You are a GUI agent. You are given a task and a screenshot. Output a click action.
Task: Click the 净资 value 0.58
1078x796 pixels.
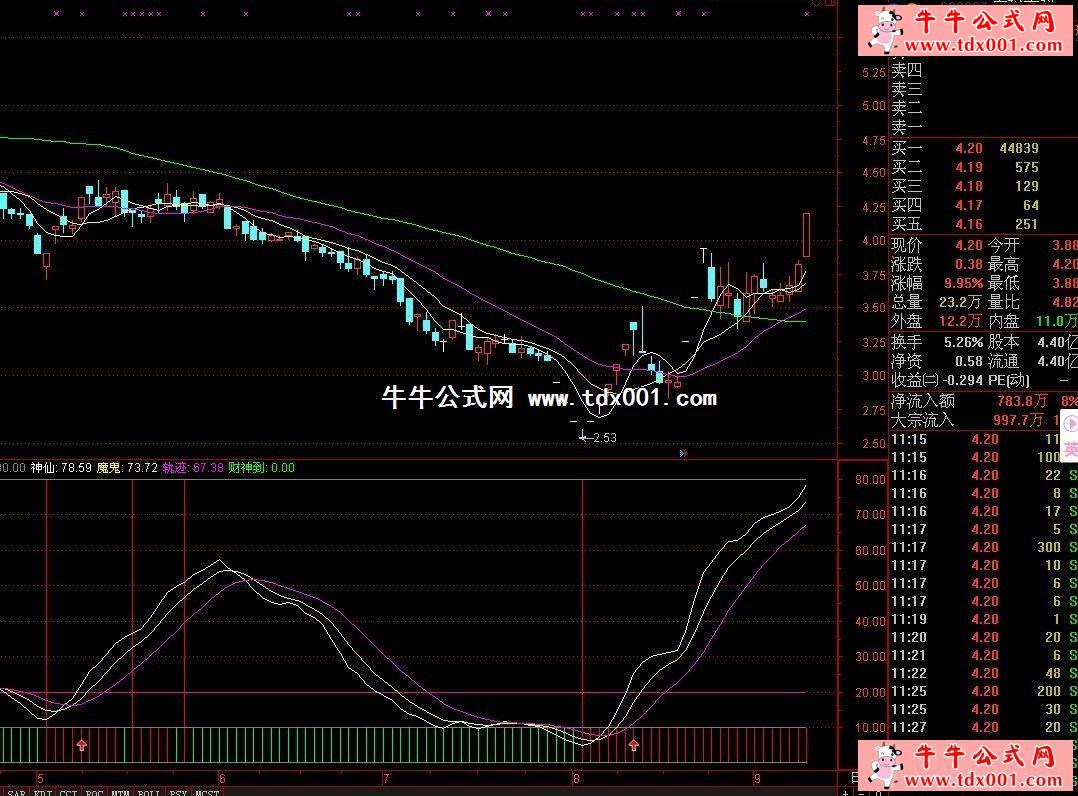pos(969,361)
